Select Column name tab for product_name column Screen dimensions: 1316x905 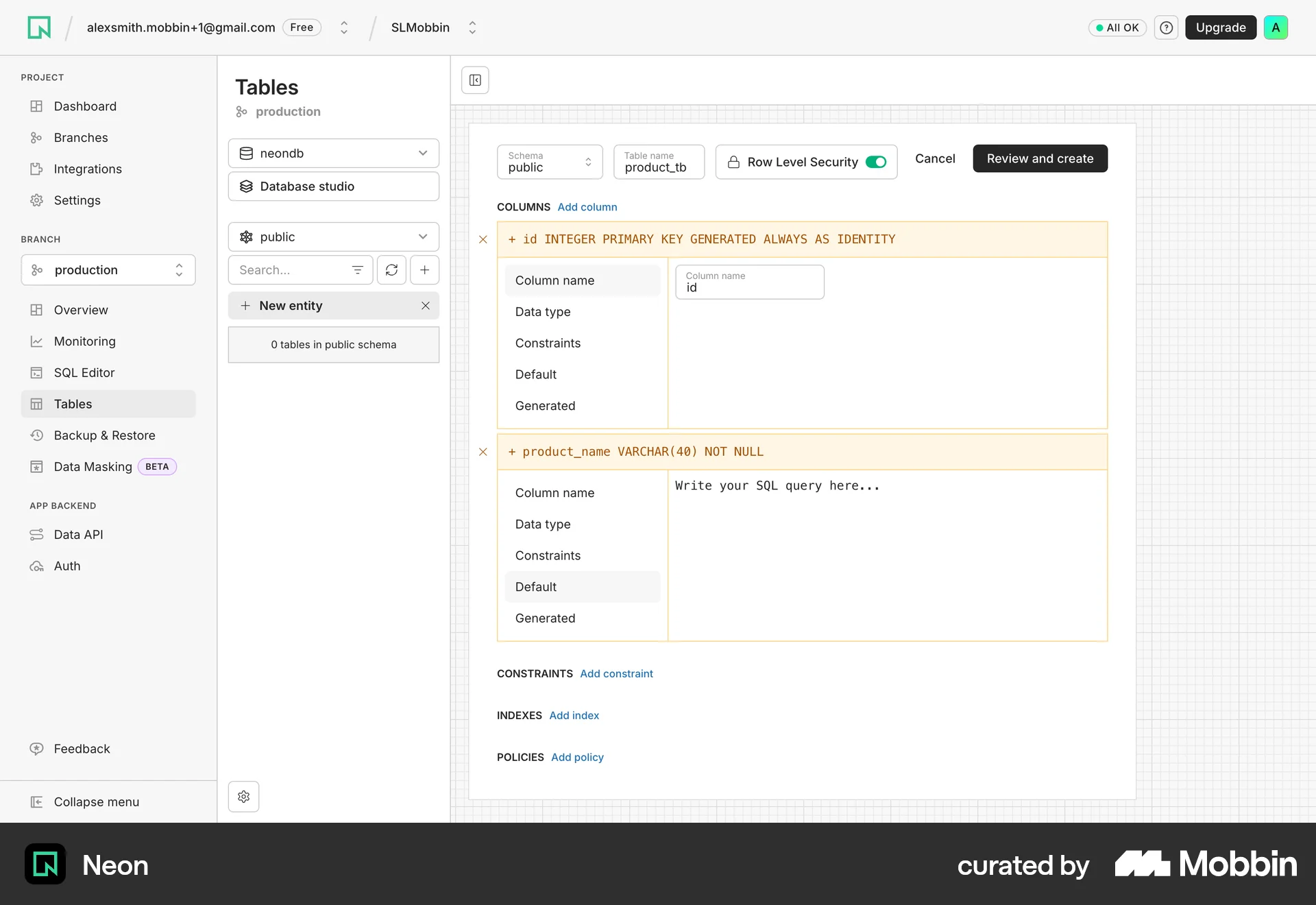(x=583, y=493)
